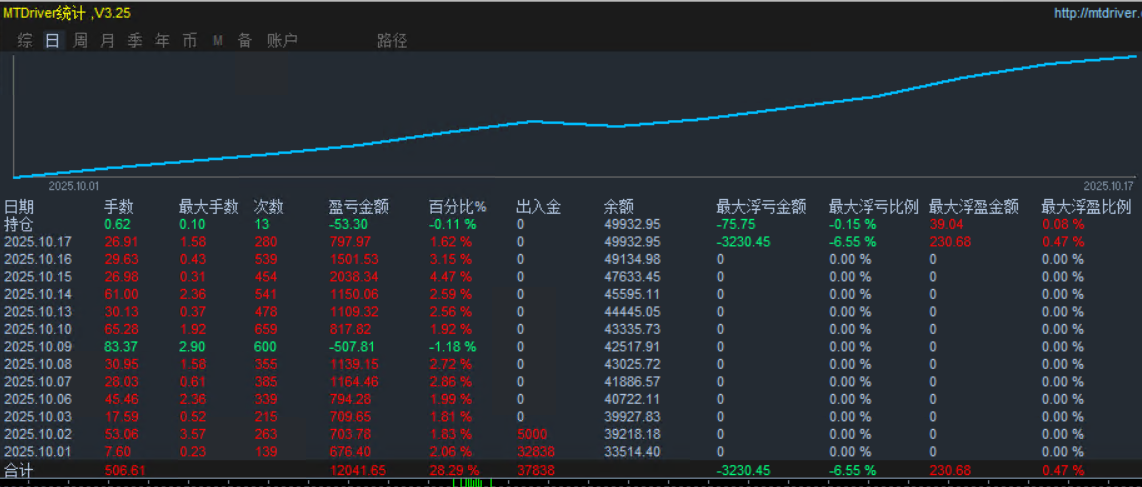Click the 4.47 % percentage cell

point(449,277)
